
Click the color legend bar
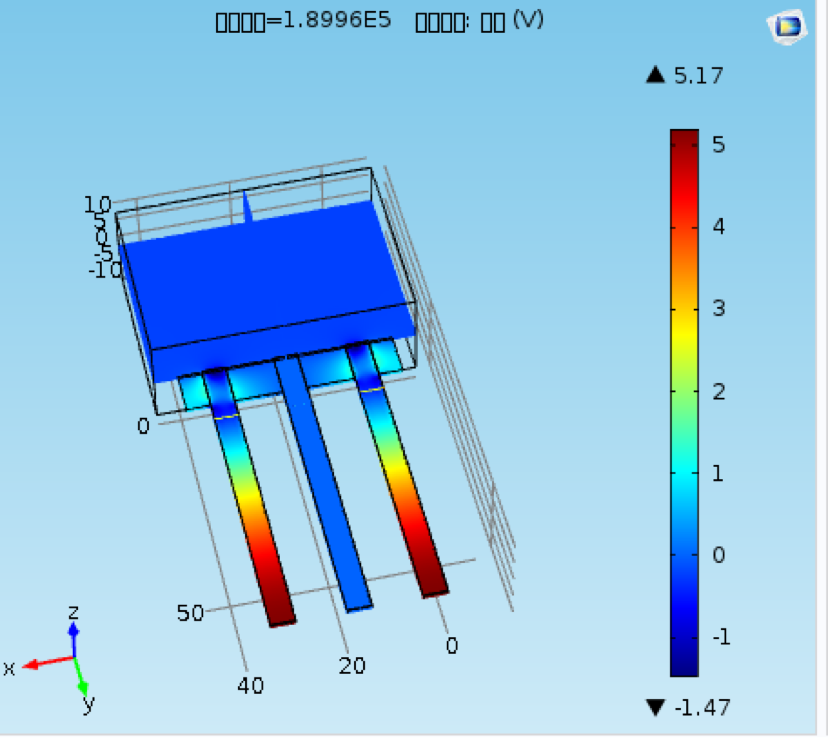click(684, 403)
